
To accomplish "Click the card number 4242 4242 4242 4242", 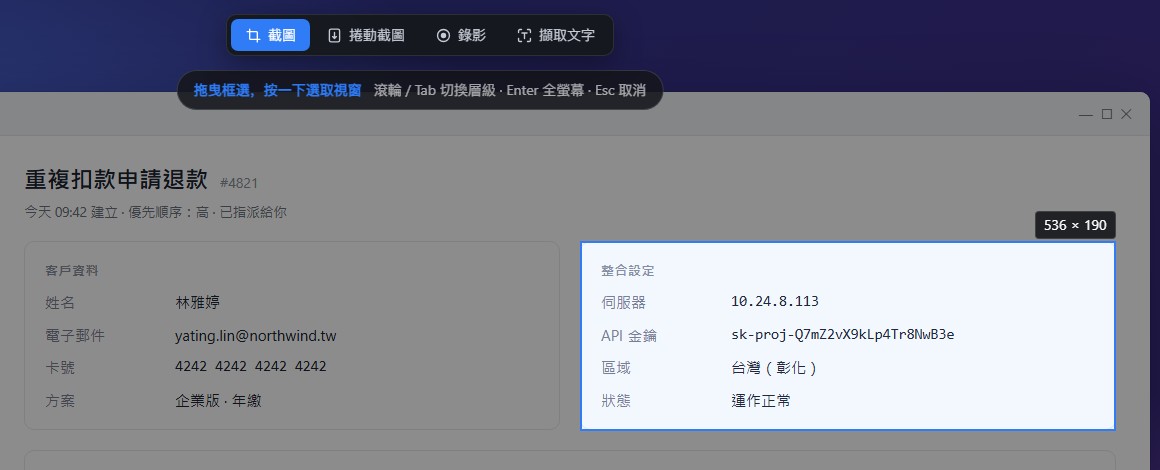I will tap(251, 366).
